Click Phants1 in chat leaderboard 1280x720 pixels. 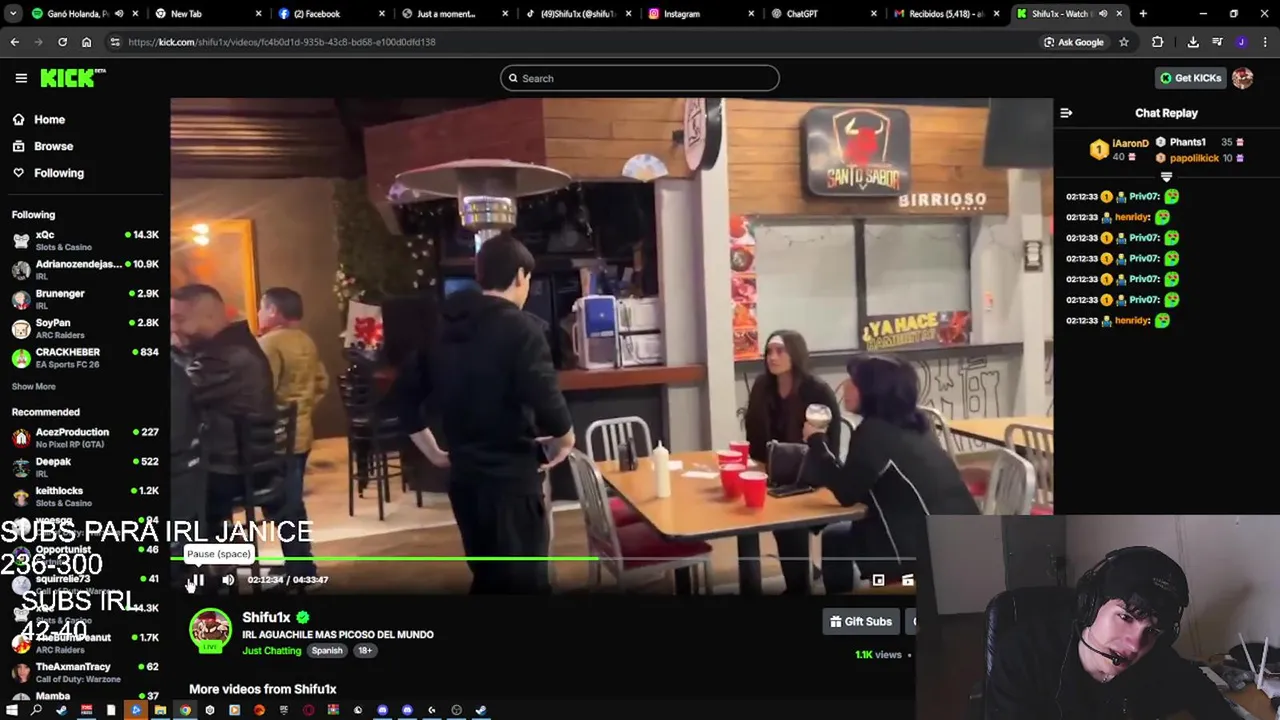[1188, 142]
